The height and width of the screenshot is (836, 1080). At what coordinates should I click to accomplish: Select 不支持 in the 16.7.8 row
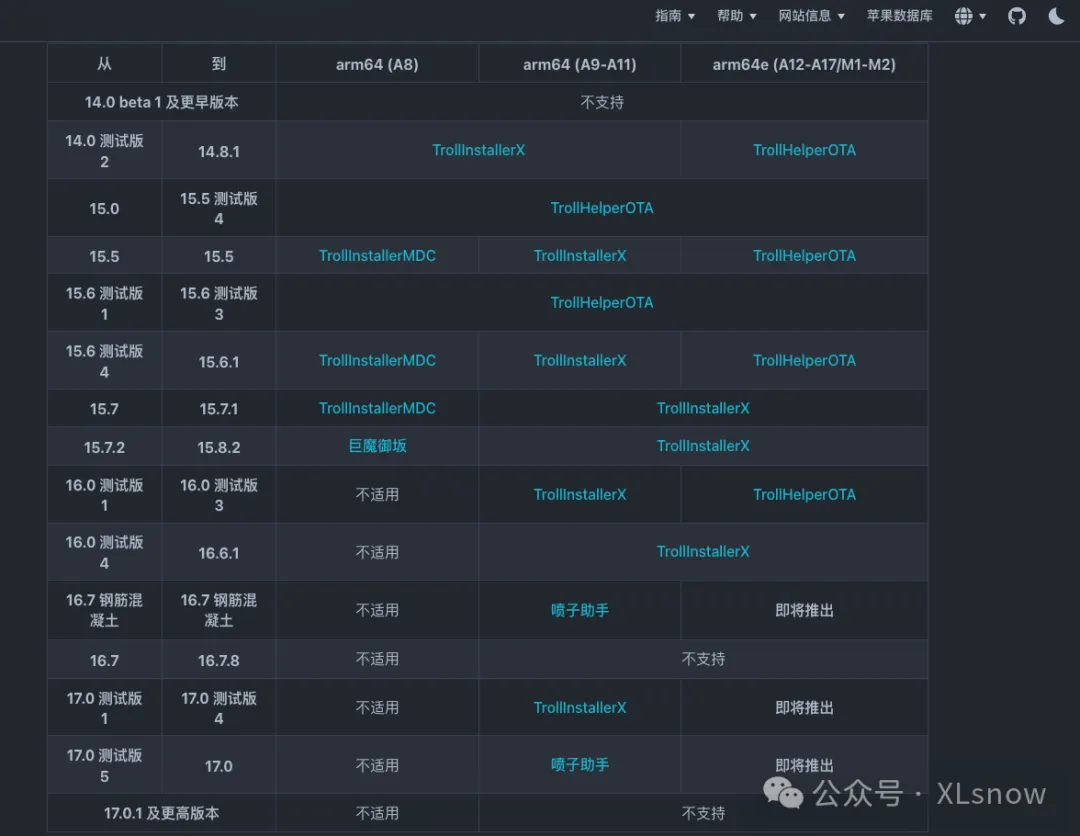(x=703, y=659)
